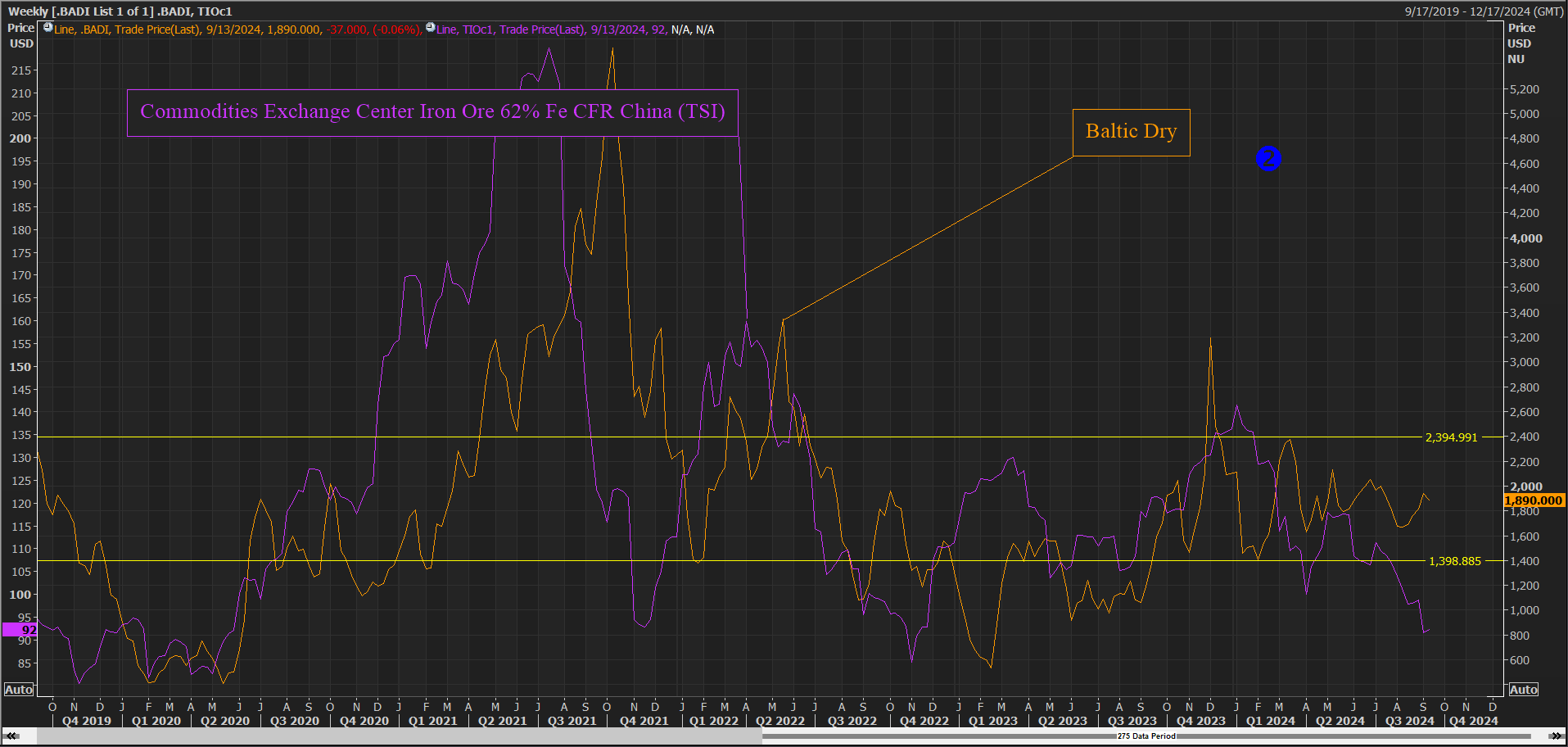The width and height of the screenshot is (1568, 747).
Task: Click the orange 1,890.000 price tag
Action: tap(1534, 500)
